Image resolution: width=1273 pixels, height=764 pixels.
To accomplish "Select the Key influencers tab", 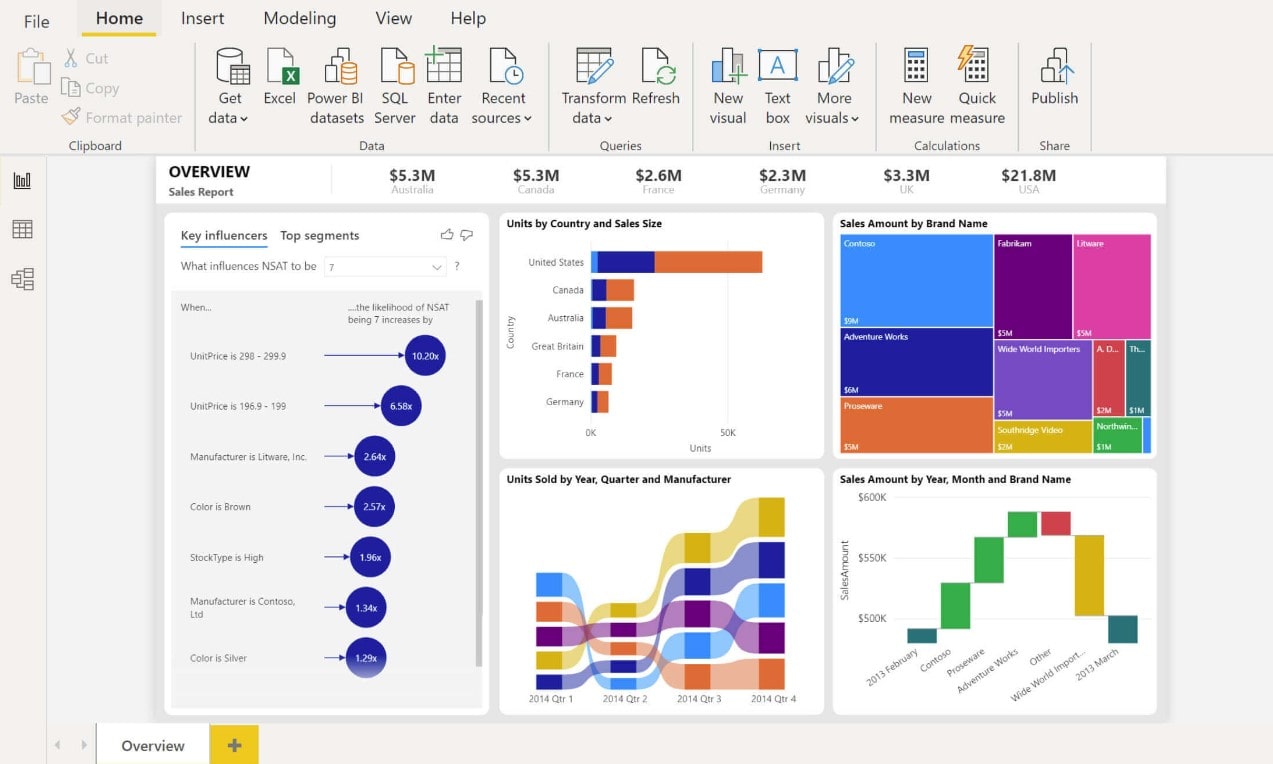I will point(224,236).
